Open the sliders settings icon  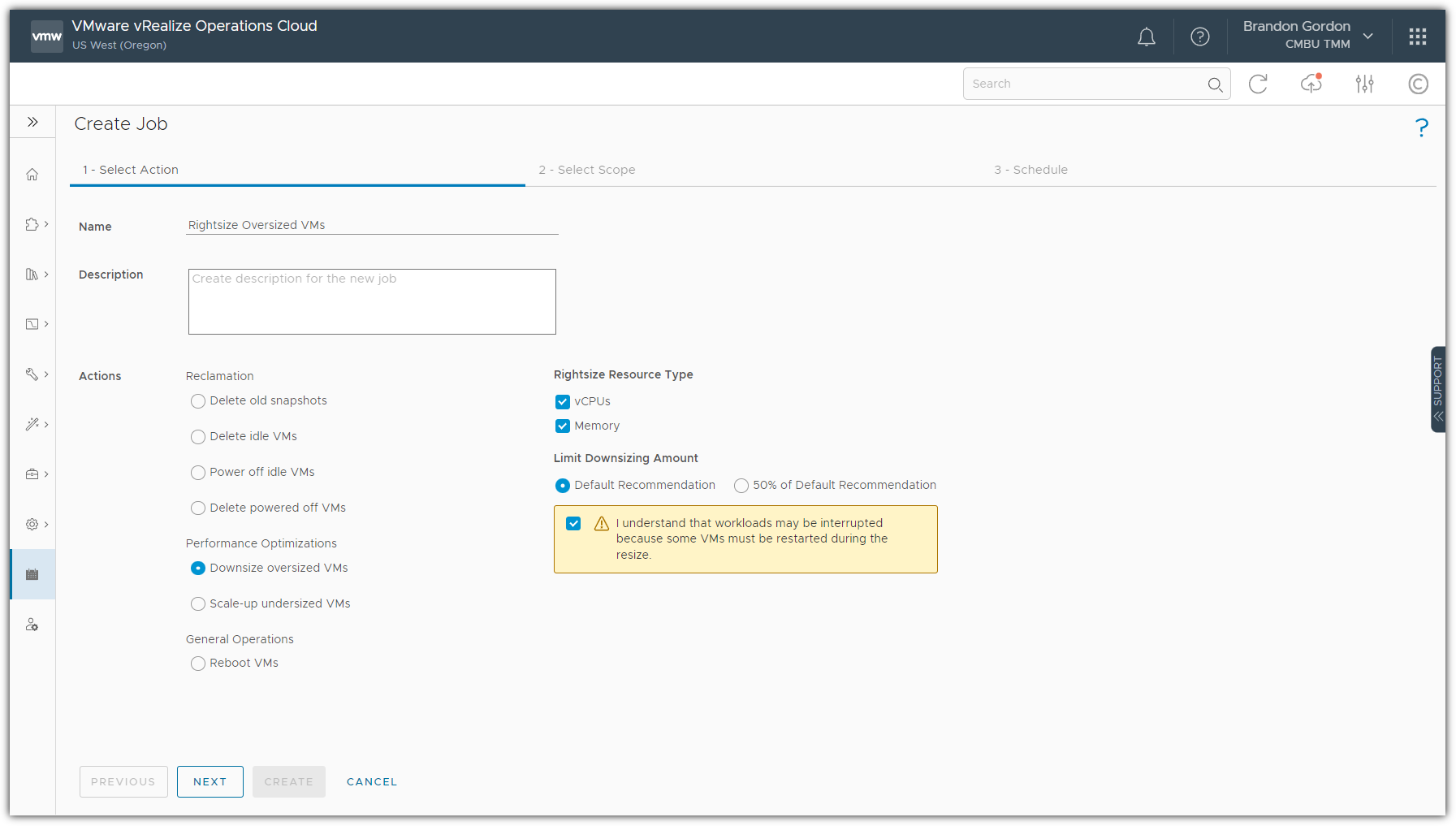1364,84
